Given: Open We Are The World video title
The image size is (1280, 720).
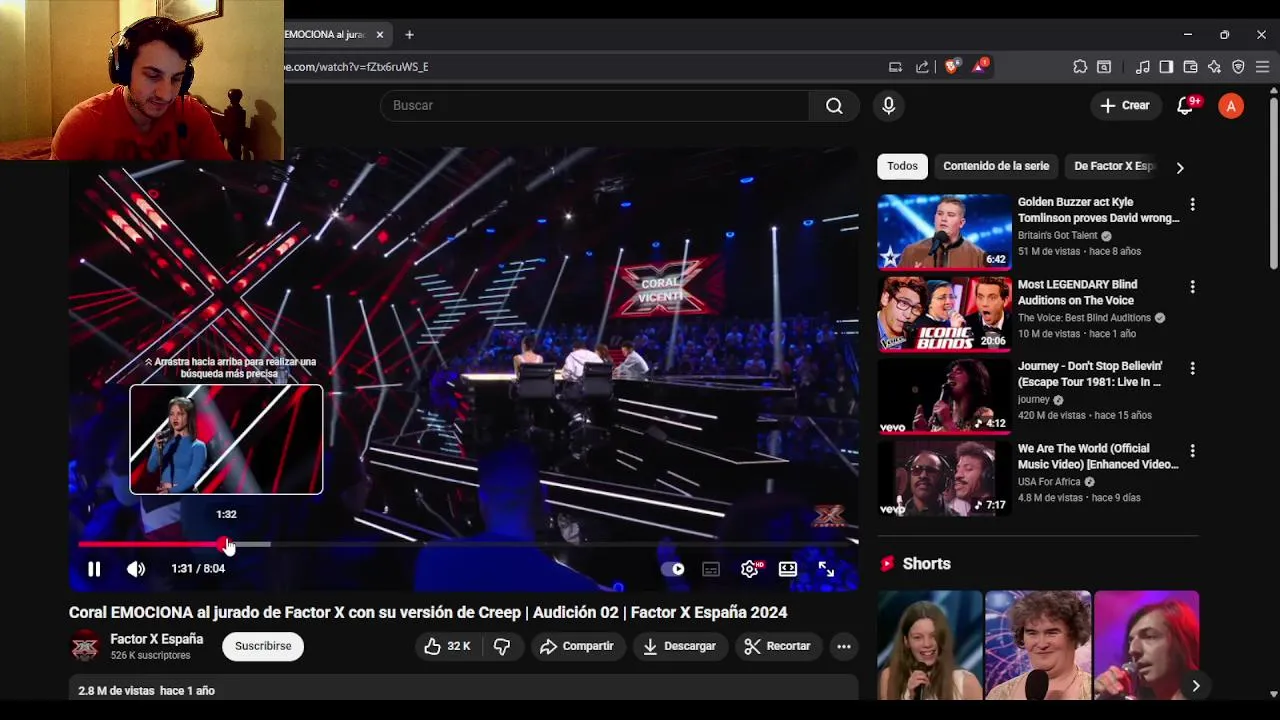Looking at the screenshot, I should tap(1098, 456).
